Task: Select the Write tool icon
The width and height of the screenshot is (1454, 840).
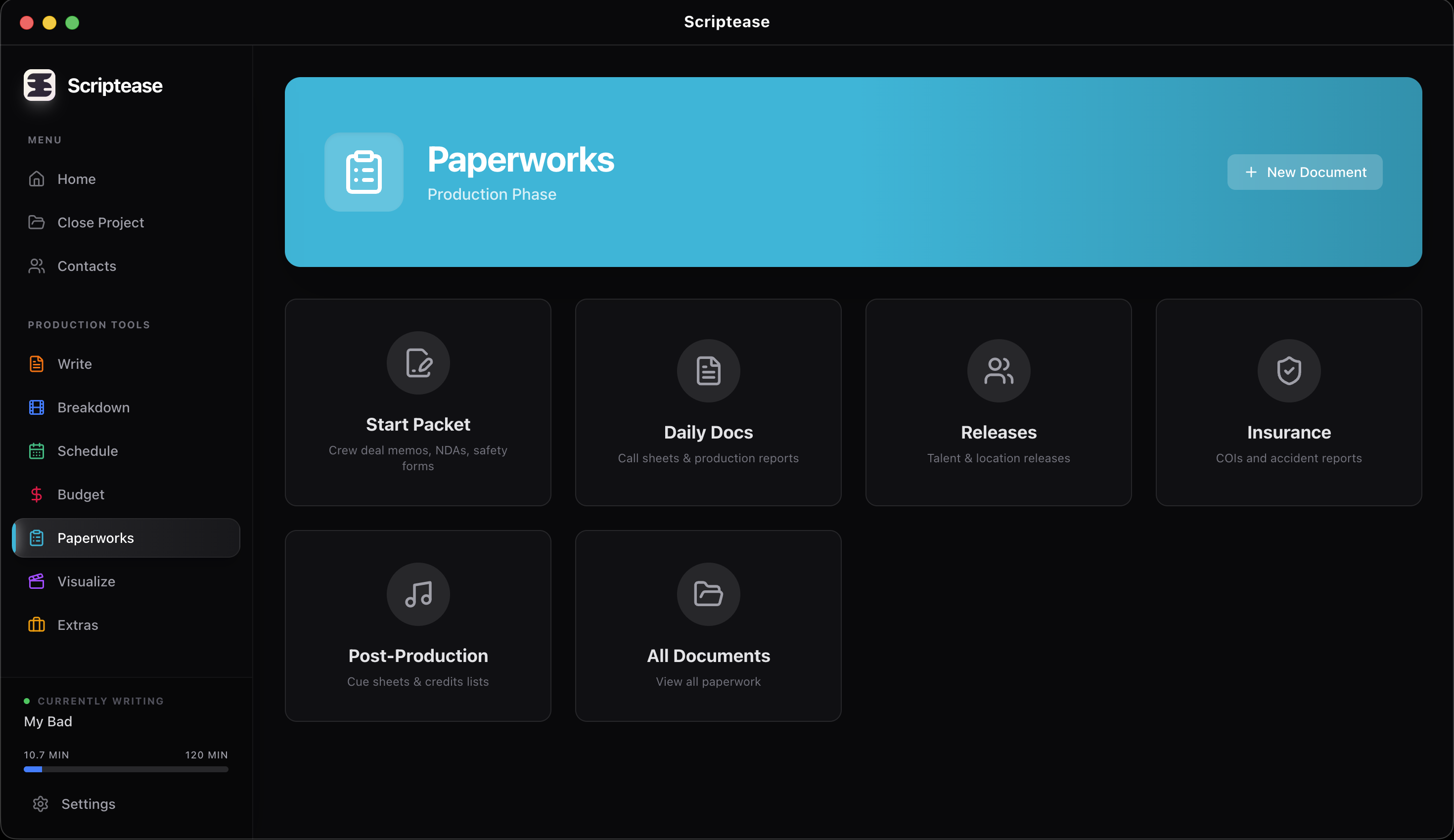Action: tap(37, 363)
